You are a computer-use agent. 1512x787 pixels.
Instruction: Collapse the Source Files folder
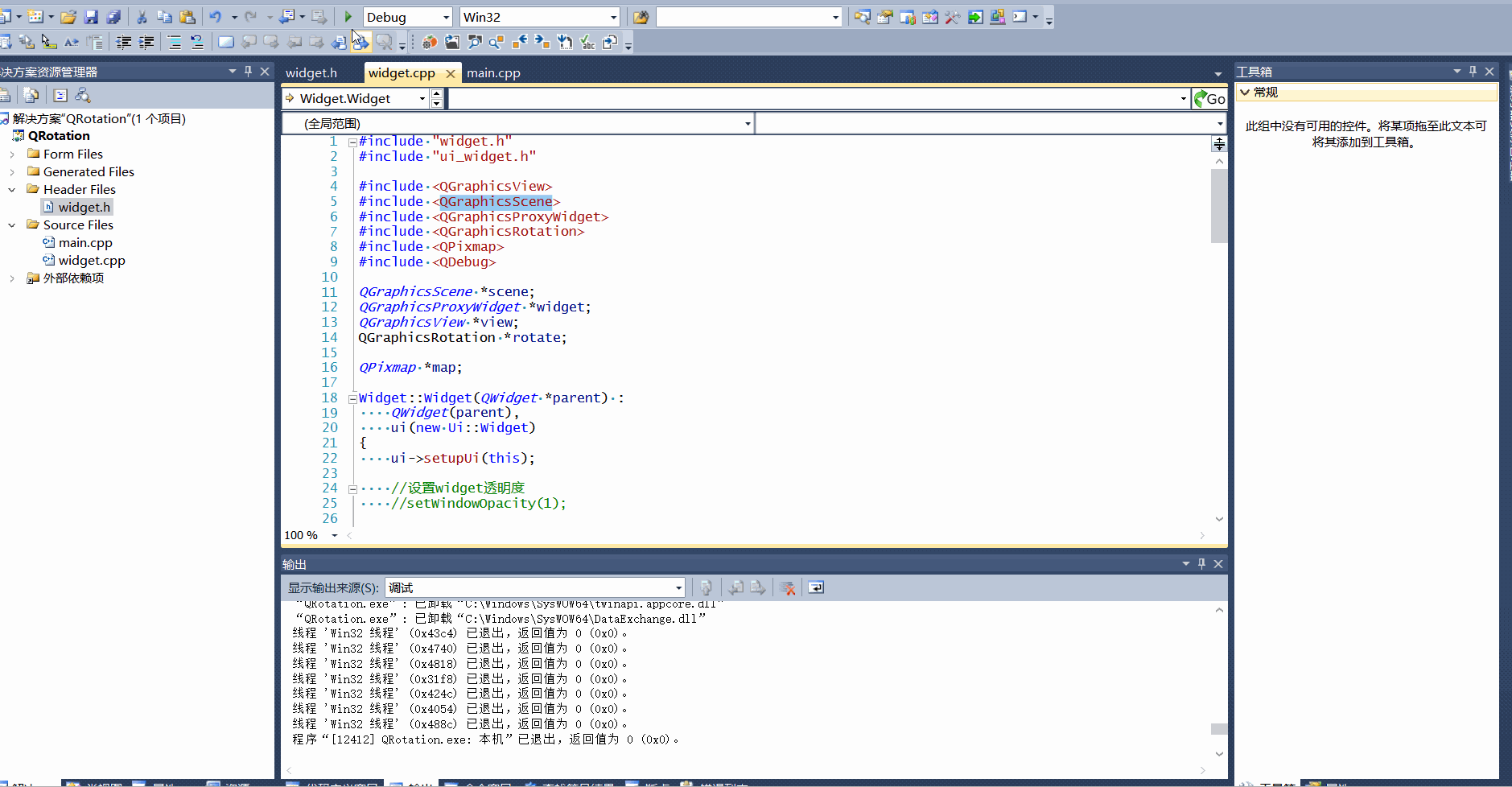pos(12,225)
